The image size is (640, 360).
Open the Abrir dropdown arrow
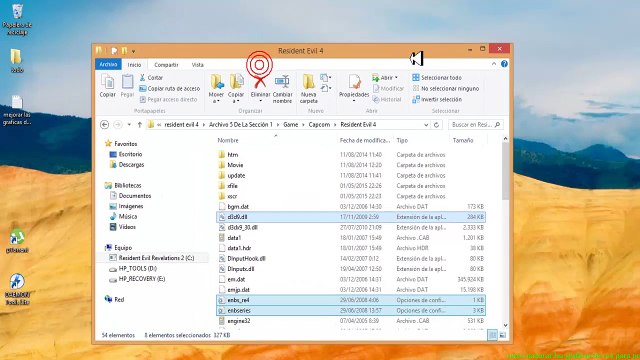pos(396,78)
